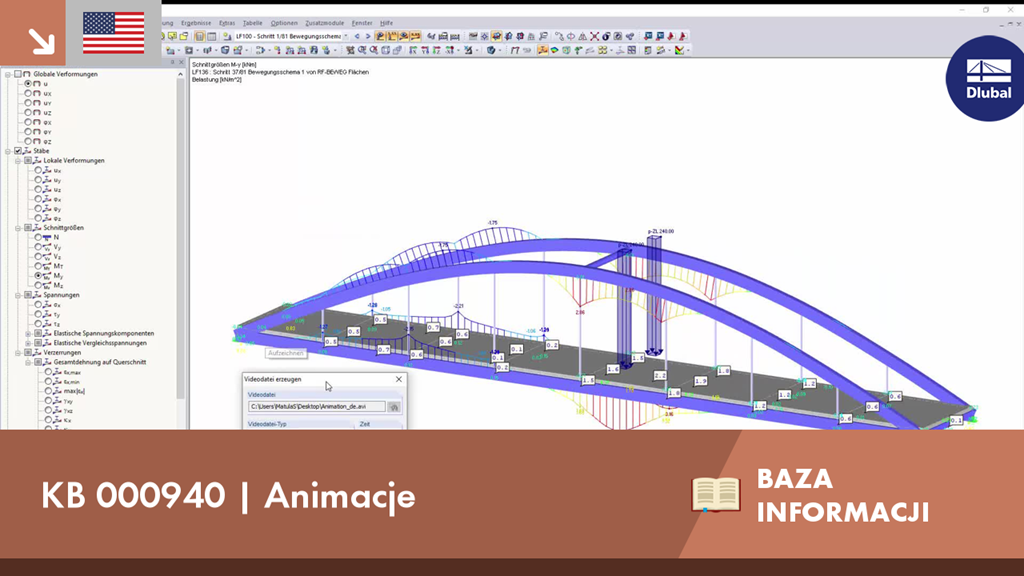Click the highlighted member results icon, second toolbar
1024x576 pixels.
[x=543, y=50]
